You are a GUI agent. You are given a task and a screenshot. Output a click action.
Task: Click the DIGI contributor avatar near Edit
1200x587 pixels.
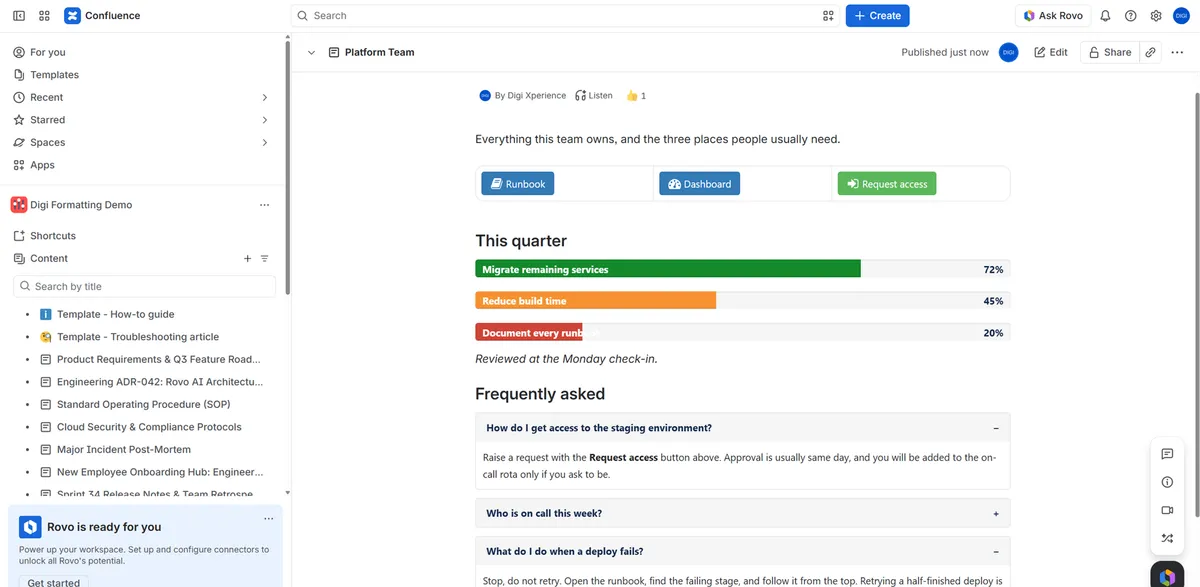pyautogui.click(x=1008, y=52)
